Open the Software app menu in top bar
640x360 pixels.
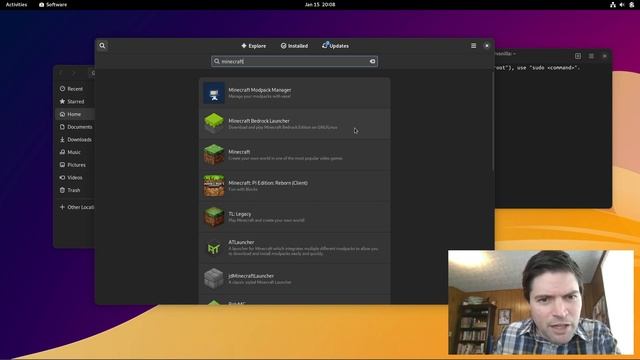[53, 4]
